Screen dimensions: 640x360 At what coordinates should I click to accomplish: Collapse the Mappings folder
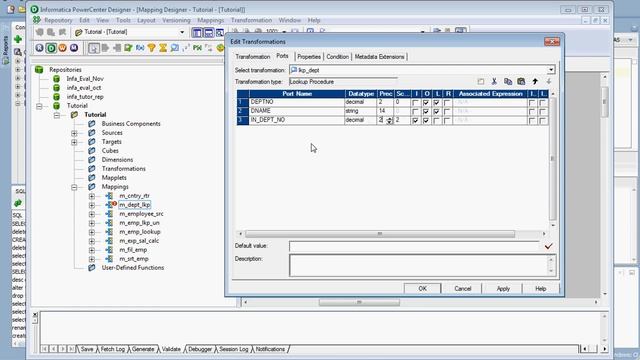point(74,187)
